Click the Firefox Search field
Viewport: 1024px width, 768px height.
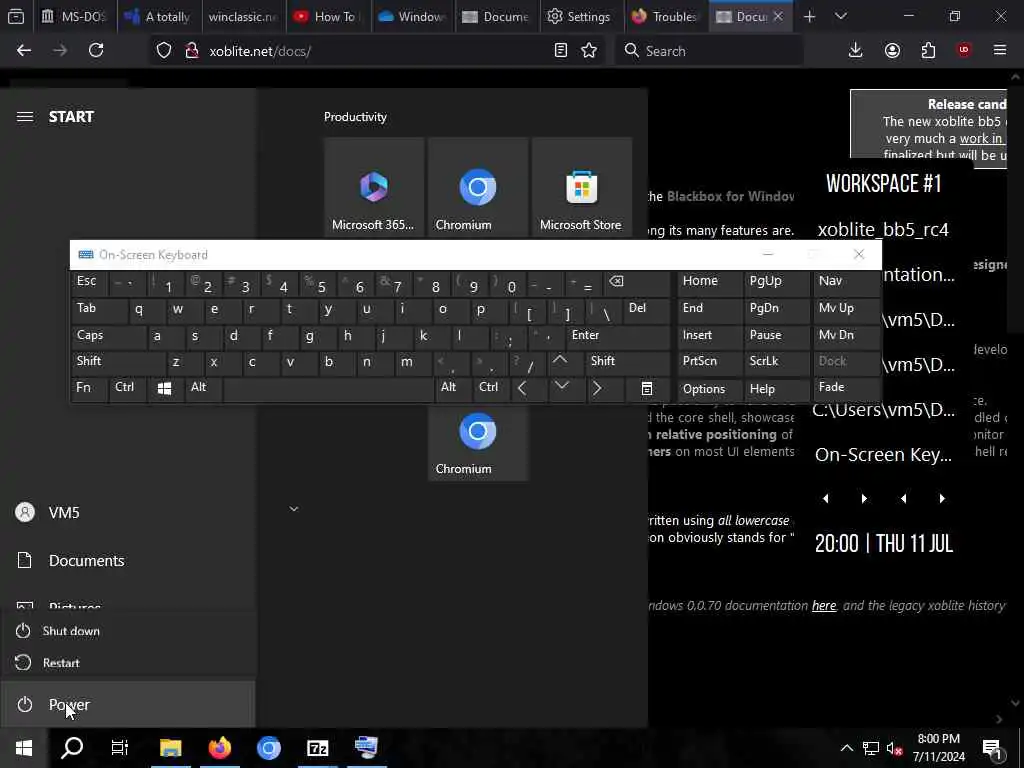tap(709, 51)
